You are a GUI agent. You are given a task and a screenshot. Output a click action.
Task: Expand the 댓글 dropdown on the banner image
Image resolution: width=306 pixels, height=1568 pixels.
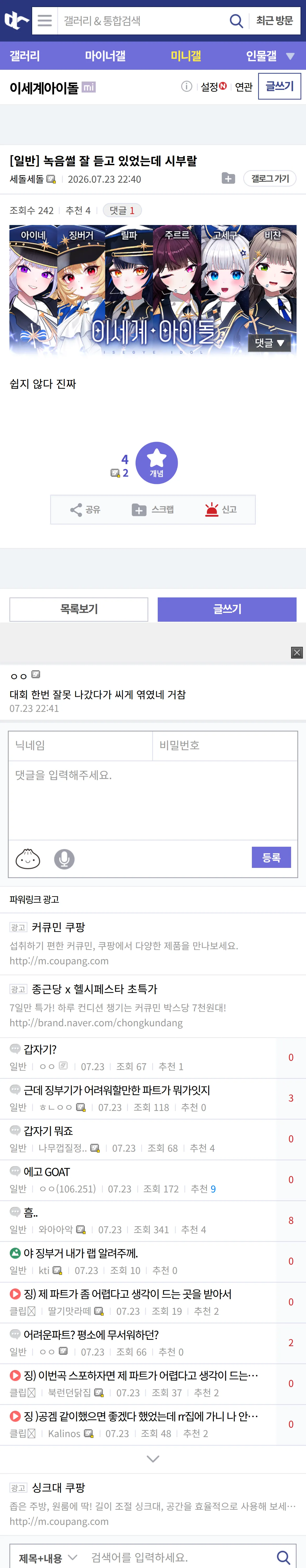269,343
